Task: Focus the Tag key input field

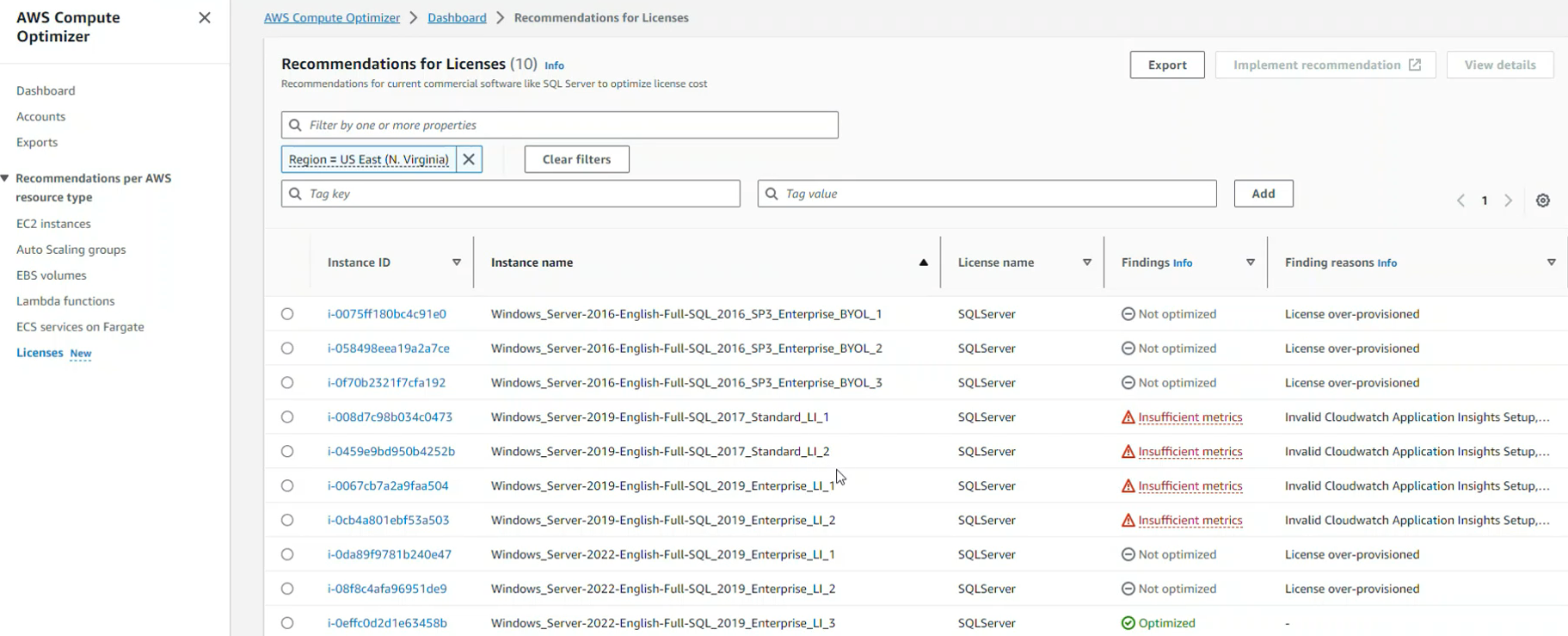Action: pyautogui.click(x=511, y=194)
